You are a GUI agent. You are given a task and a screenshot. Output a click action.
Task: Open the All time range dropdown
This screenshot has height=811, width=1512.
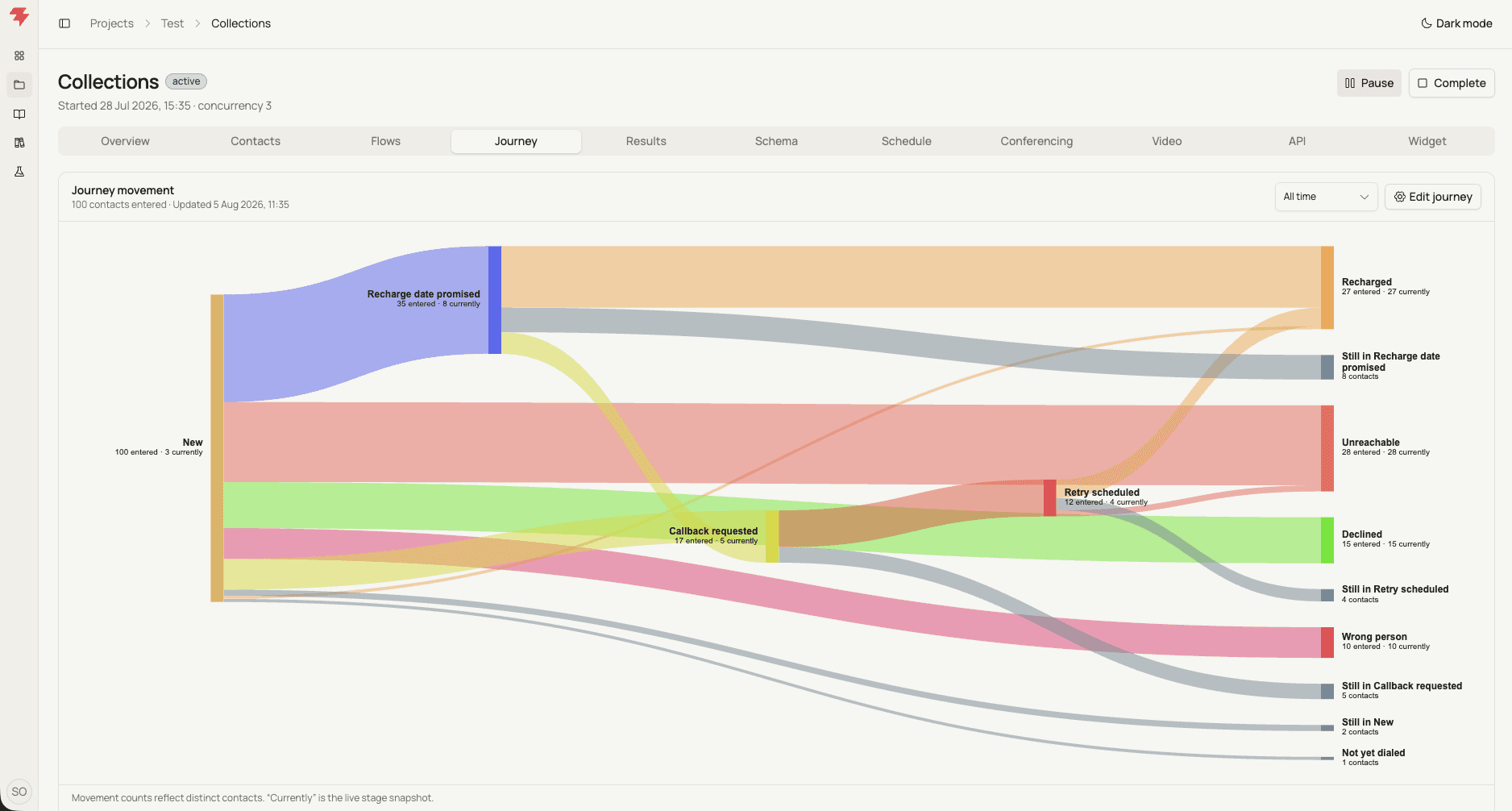(1326, 197)
